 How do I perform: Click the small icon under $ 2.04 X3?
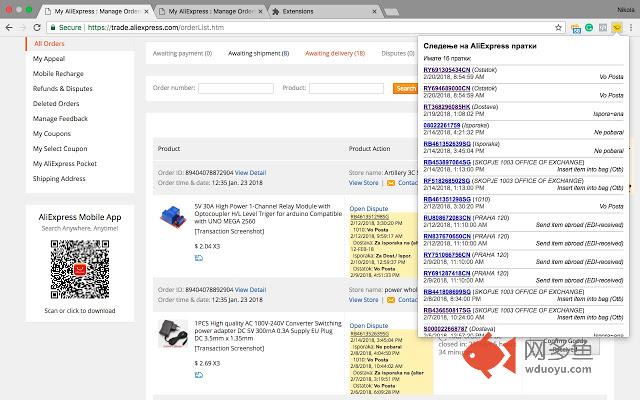point(199,258)
